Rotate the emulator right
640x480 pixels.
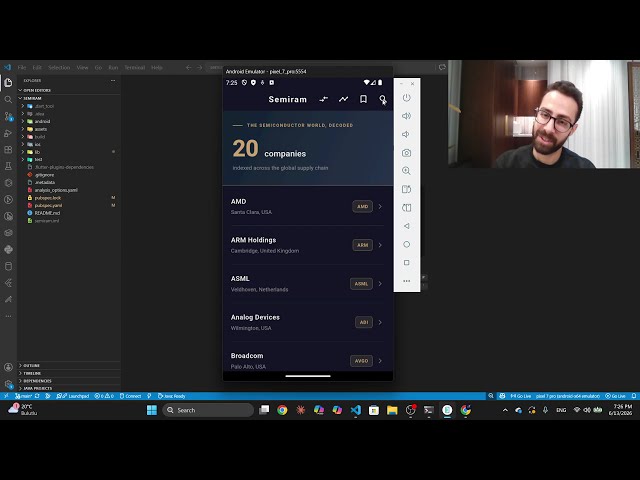pos(407,208)
